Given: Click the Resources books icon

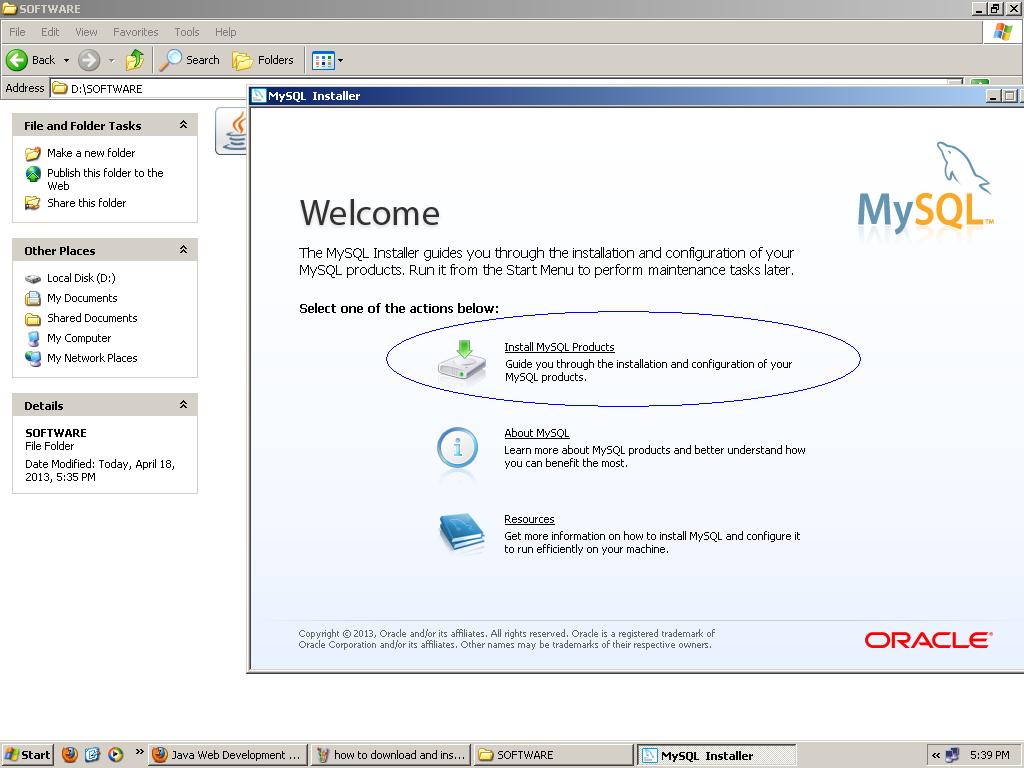Looking at the screenshot, I should pyautogui.click(x=462, y=533).
